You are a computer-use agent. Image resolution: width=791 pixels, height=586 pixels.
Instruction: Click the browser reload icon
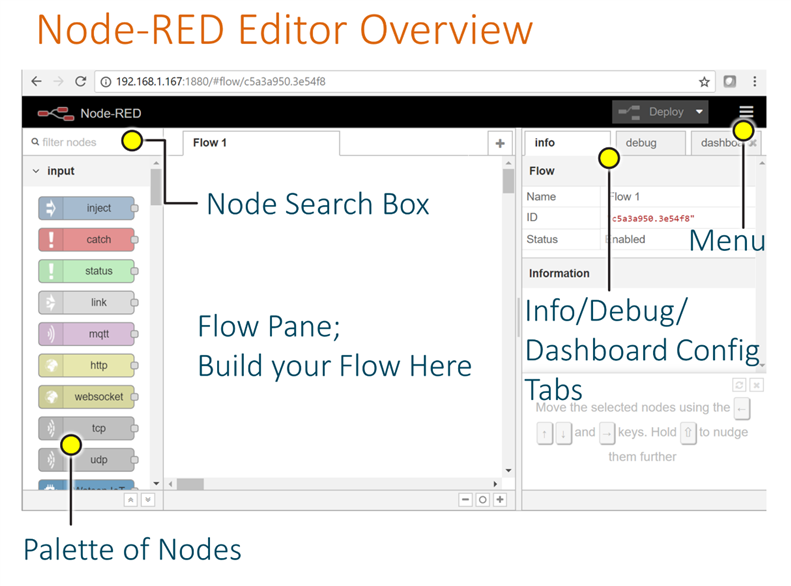pos(81,82)
